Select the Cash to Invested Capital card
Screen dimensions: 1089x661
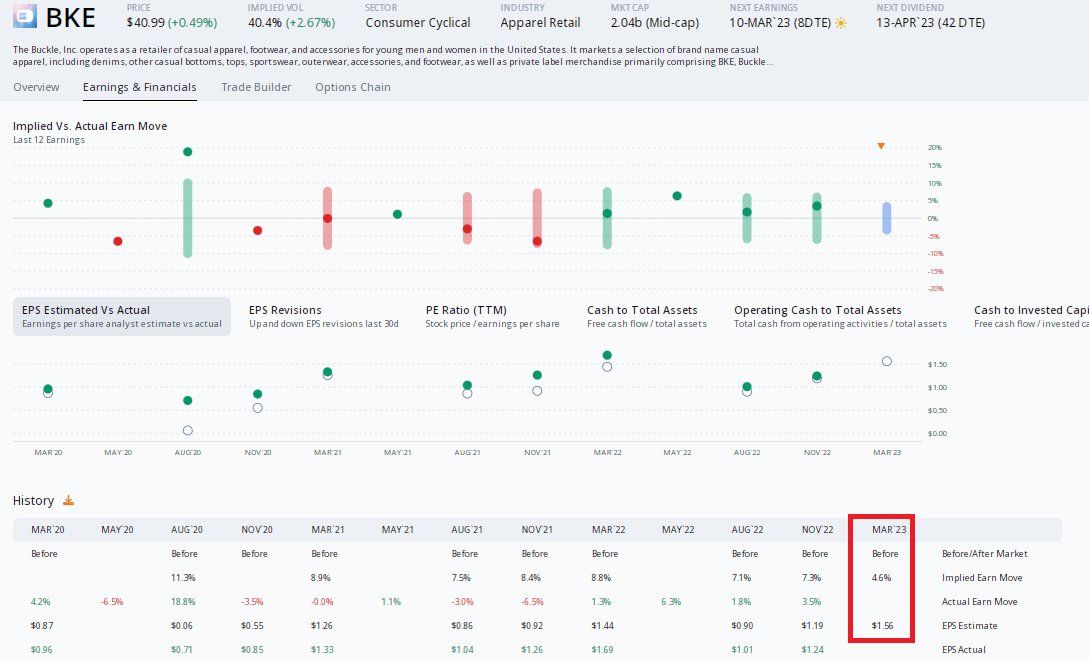click(1031, 317)
